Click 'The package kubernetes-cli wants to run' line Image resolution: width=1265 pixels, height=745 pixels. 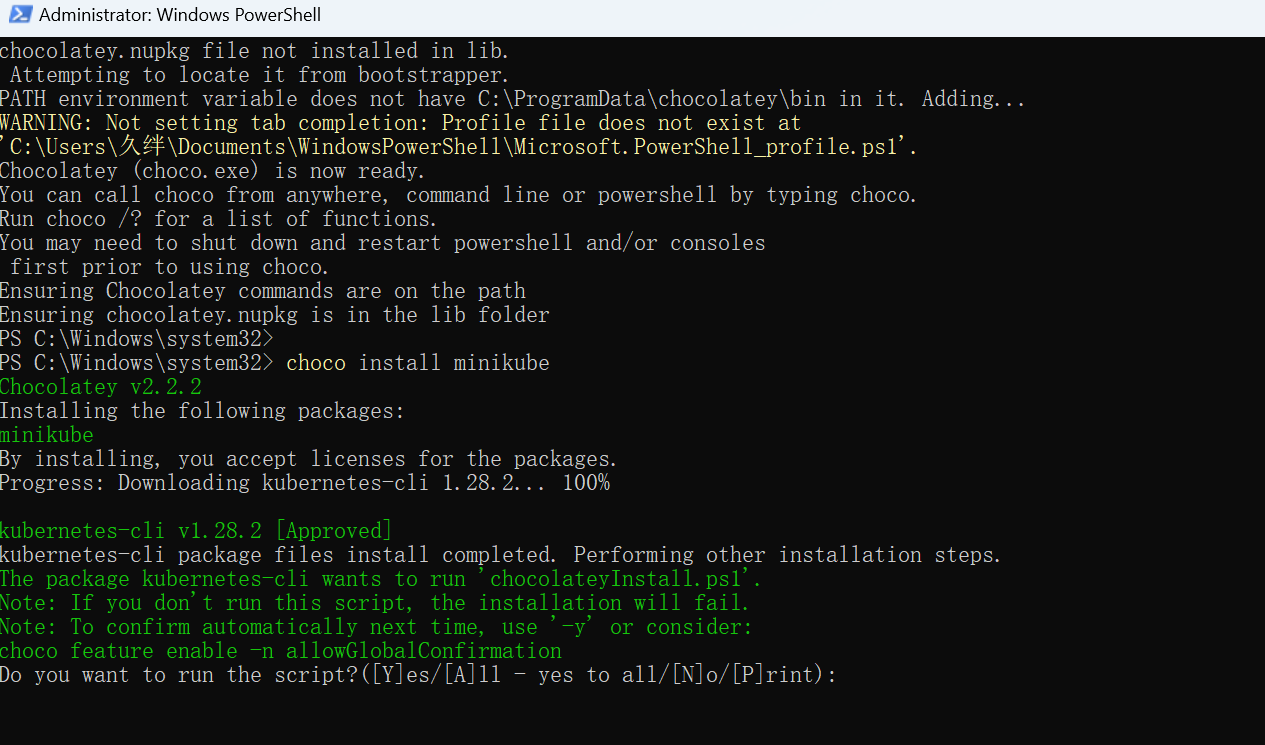click(x=381, y=579)
